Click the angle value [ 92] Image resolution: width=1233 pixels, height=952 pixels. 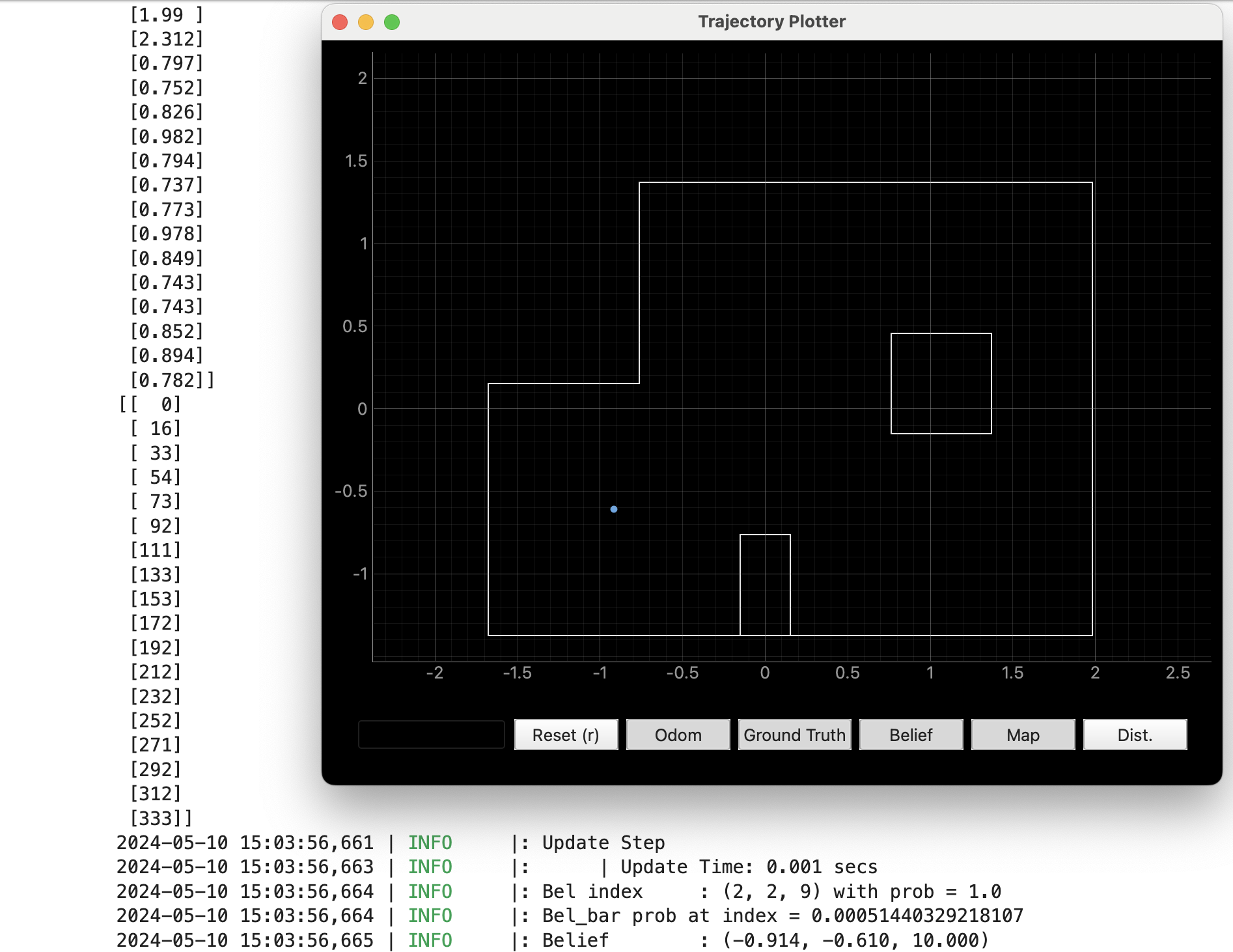pyautogui.click(x=156, y=526)
